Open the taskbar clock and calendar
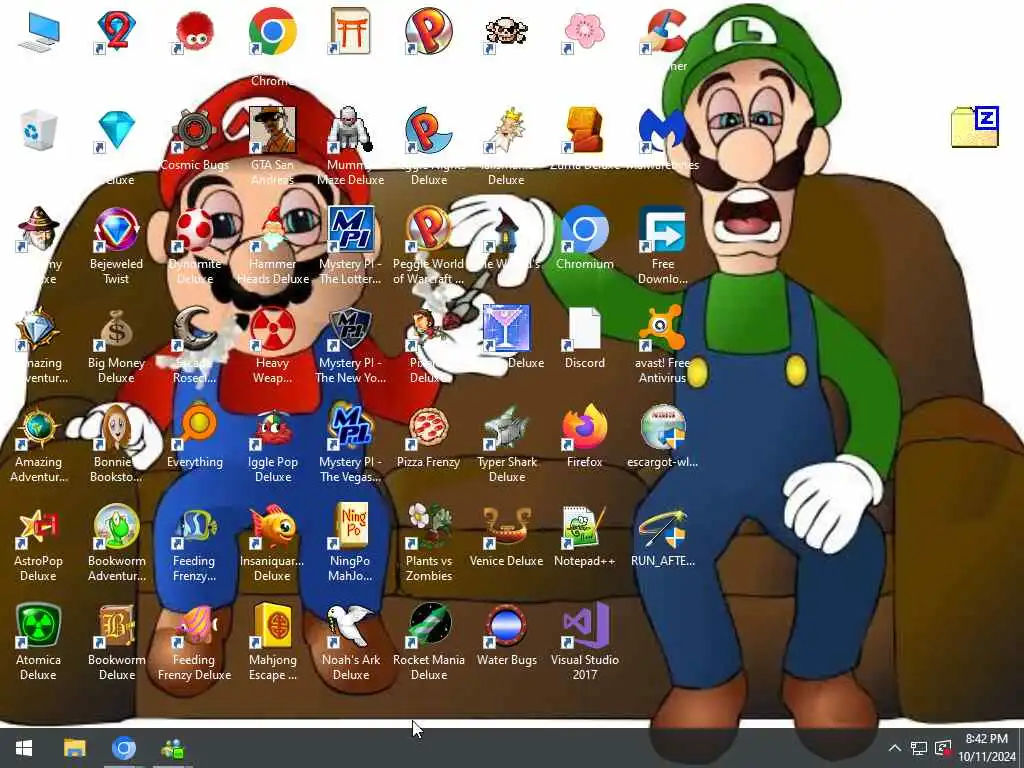The image size is (1024, 768). pos(986,748)
